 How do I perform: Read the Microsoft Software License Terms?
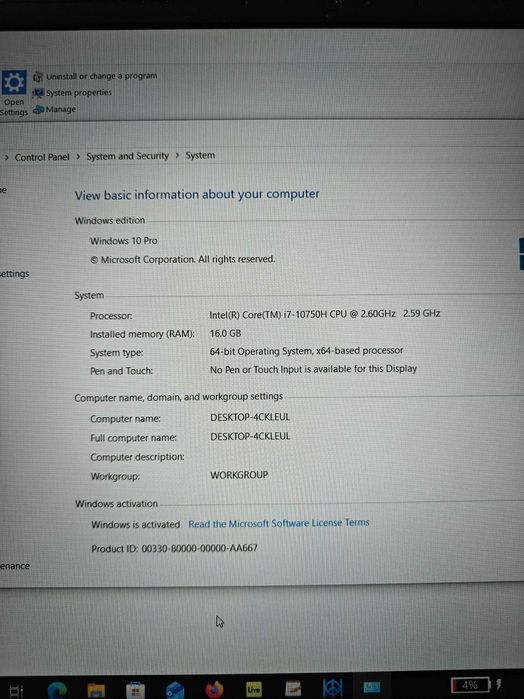pos(279,523)
